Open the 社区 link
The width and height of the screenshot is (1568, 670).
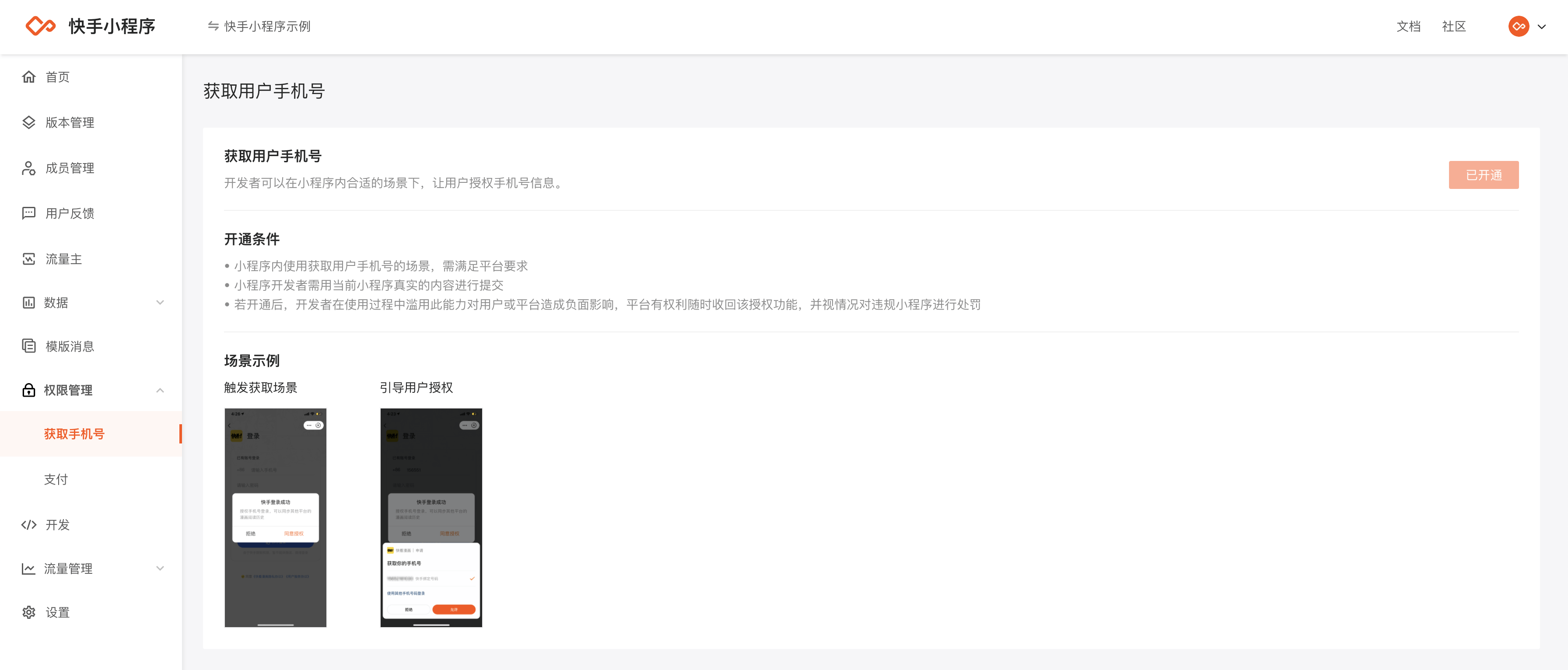click(1453, 26)
